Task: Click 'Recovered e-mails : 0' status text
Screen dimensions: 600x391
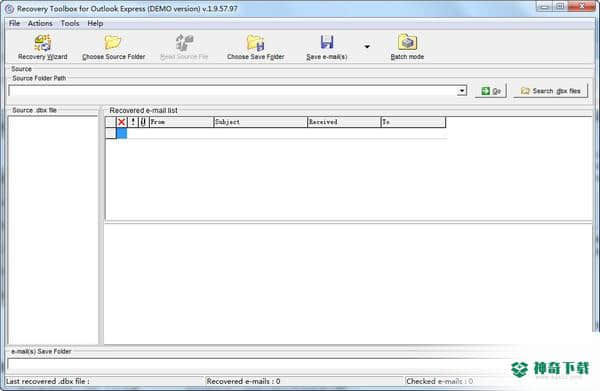Action: 243,381
